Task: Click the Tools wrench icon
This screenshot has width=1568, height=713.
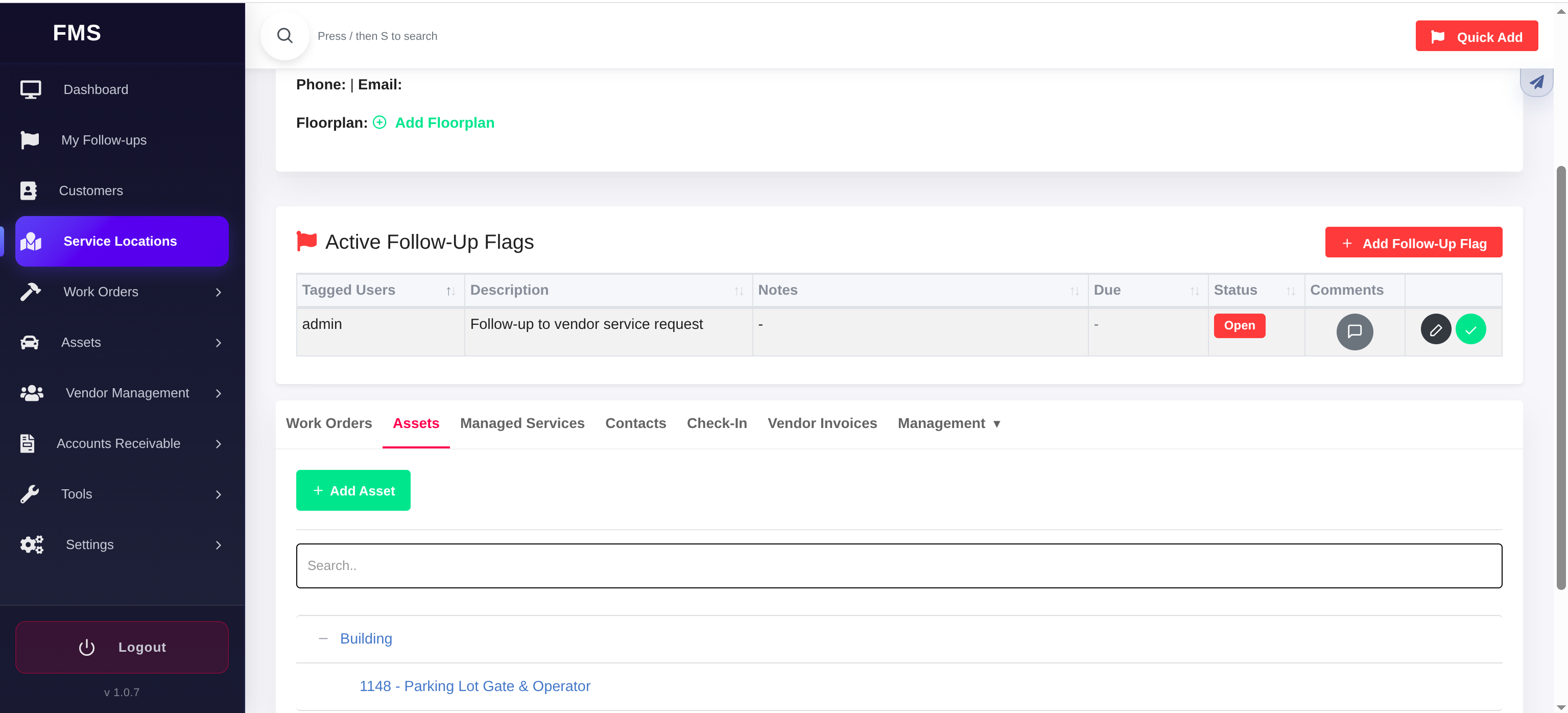Action: [29, 494]
